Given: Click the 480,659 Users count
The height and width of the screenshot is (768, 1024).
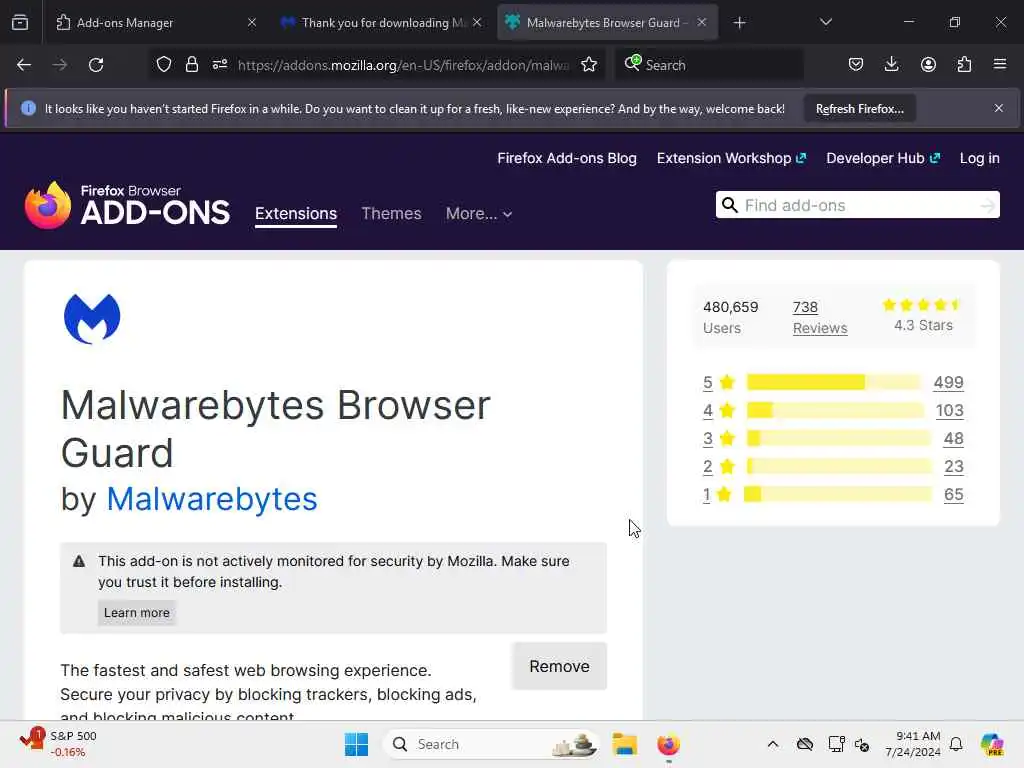Looking at the screenshot, I should pyautogui.click(x=731, y=317).
